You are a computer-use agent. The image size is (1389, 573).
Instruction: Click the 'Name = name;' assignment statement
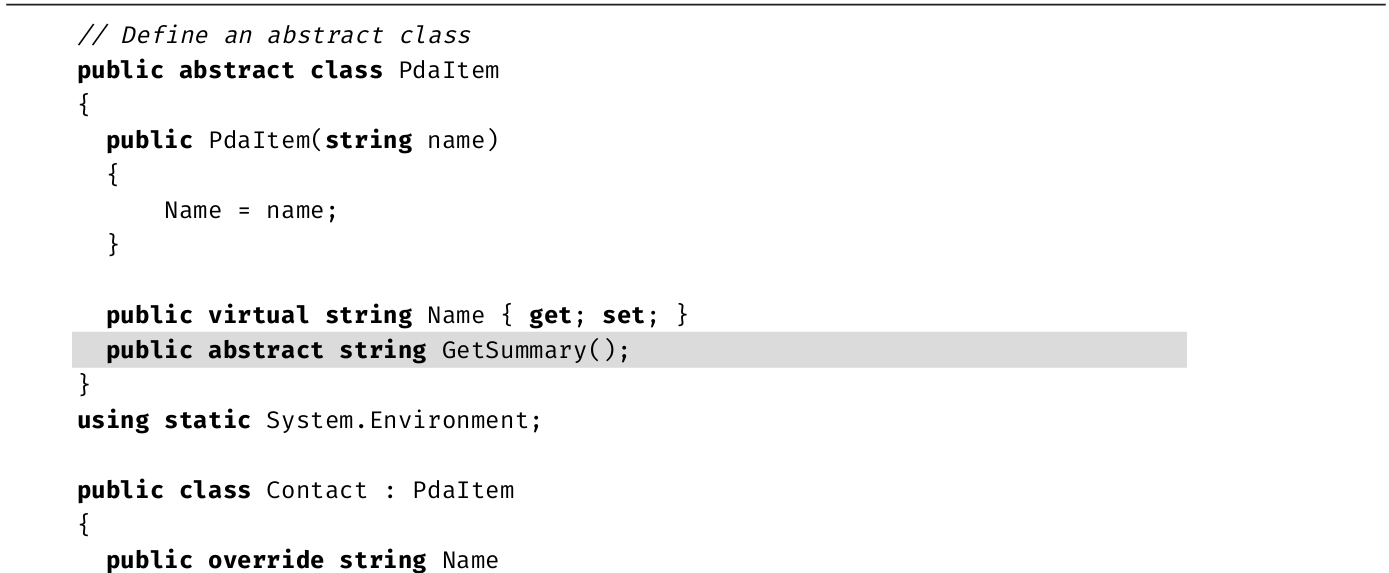click(x=249, y=211)
